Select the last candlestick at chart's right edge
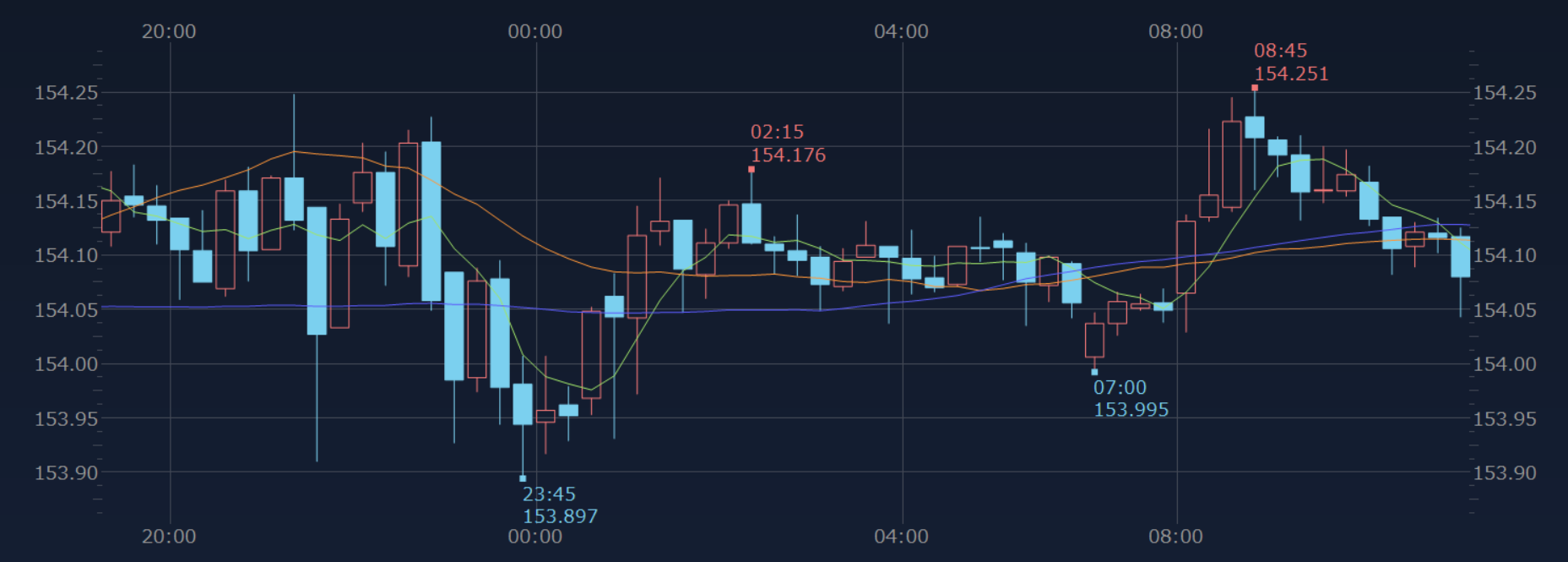The height and width of the screenshot is (562, 1568). tap(1460, 257)
